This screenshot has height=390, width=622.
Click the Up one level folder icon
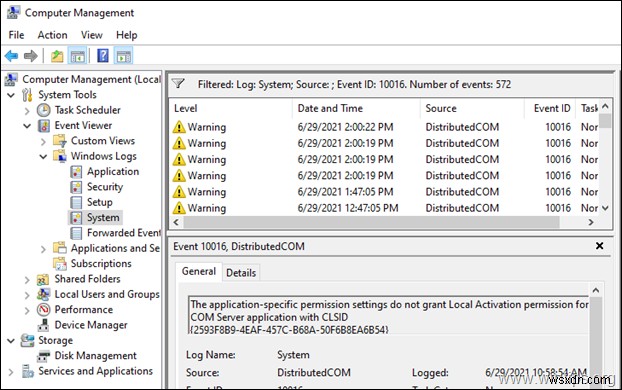coord(57,56)
